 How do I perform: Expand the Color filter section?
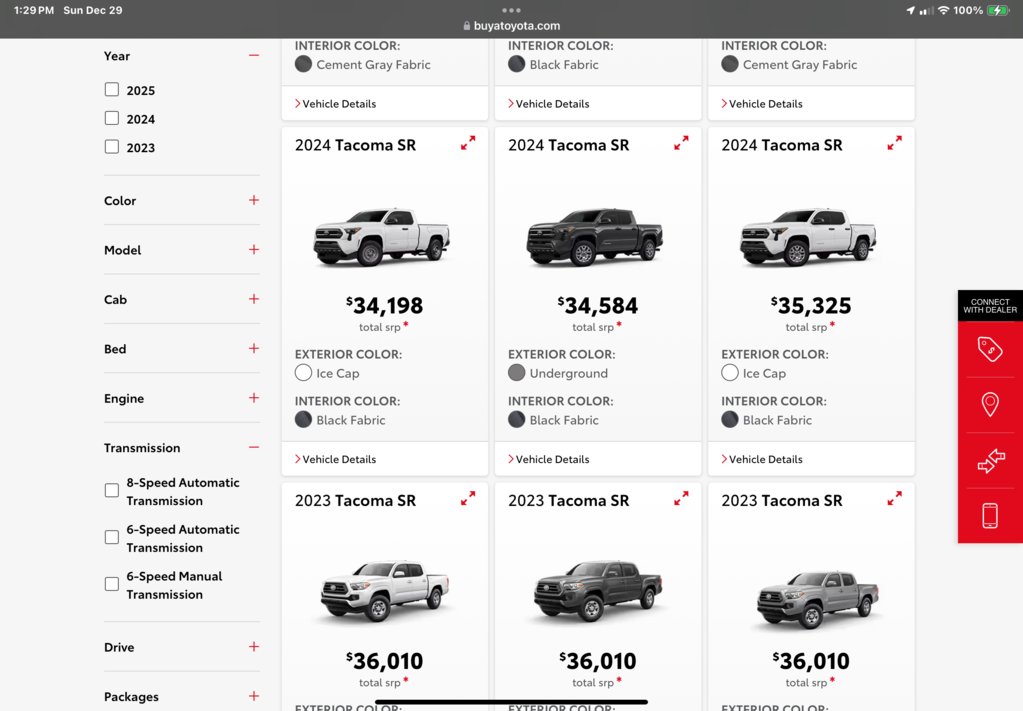(x=254, y=200)
